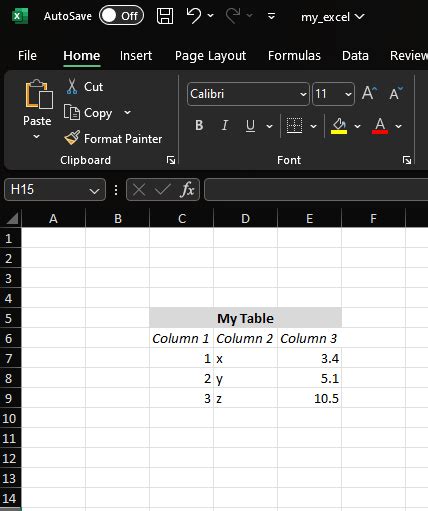This screenshot has width=428, height=511.
Task: Select the cell containing 3.4
Action: 309,358
